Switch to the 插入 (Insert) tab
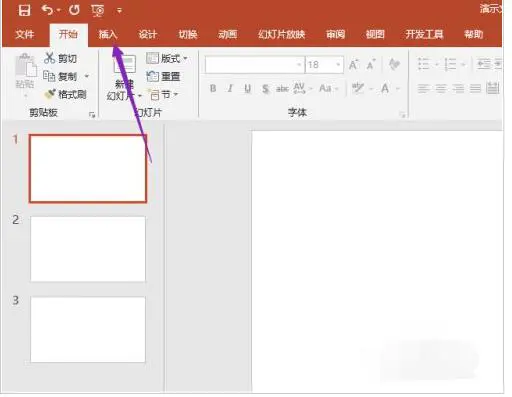The width and height of the screenshot is (512, 397). [x=108, y=34]
